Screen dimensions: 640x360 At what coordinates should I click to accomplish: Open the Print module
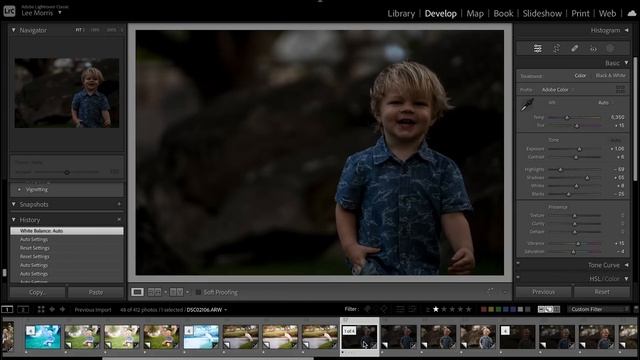[580, 13]
